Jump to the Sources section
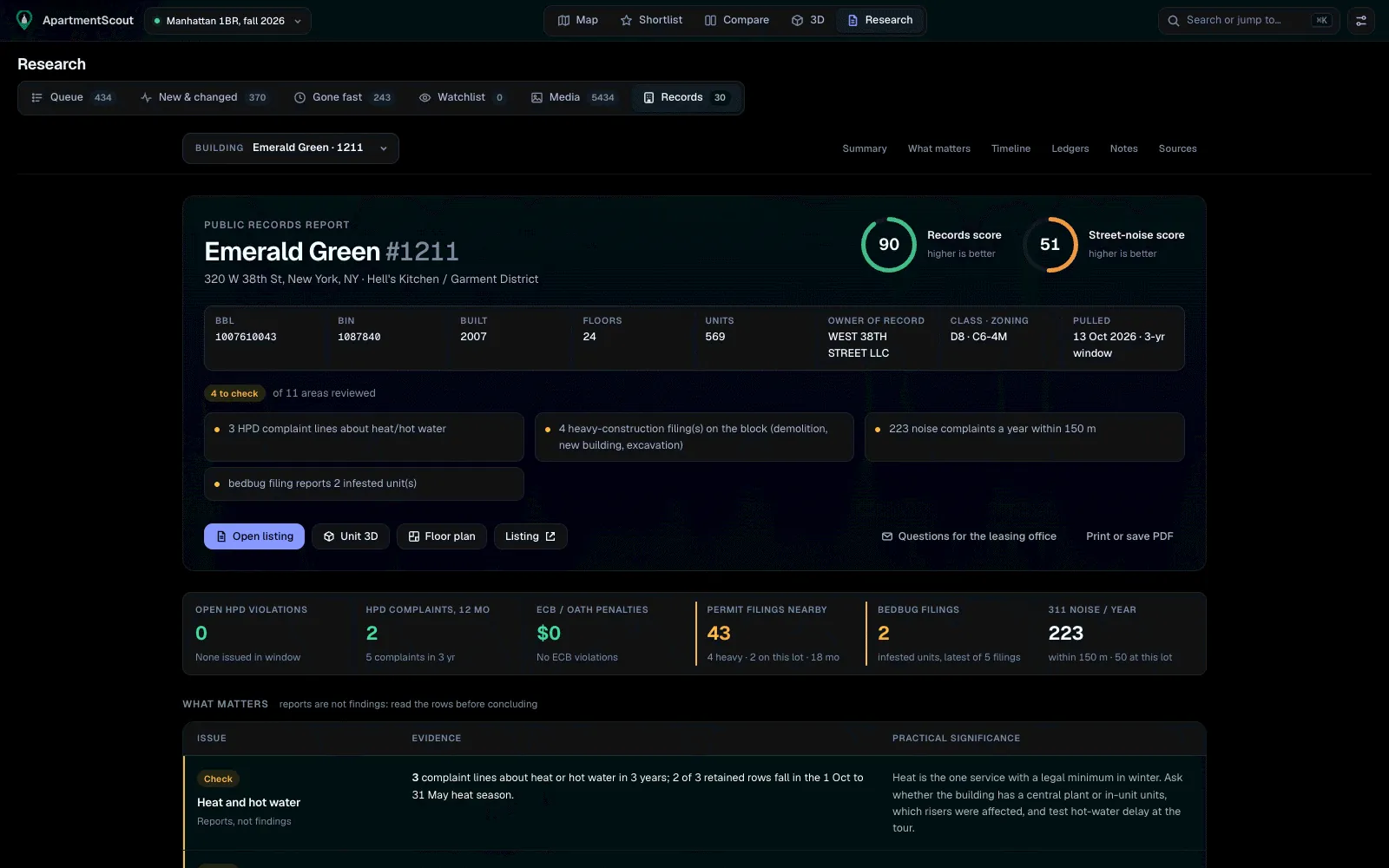The height and width of the screenshot is (868, 1389). click(x=1177, y=148)
